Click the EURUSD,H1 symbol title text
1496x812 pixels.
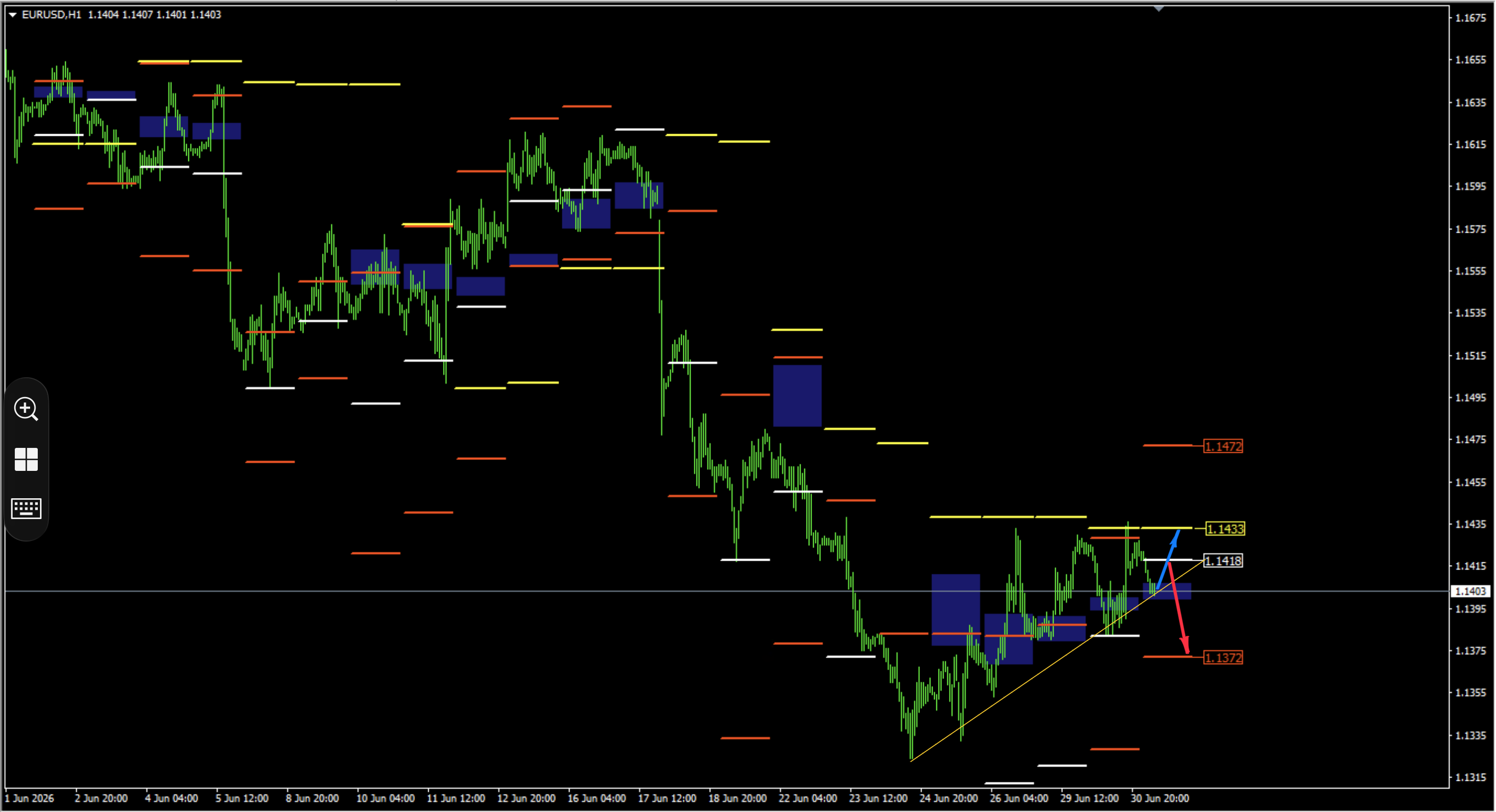[51, 15]
